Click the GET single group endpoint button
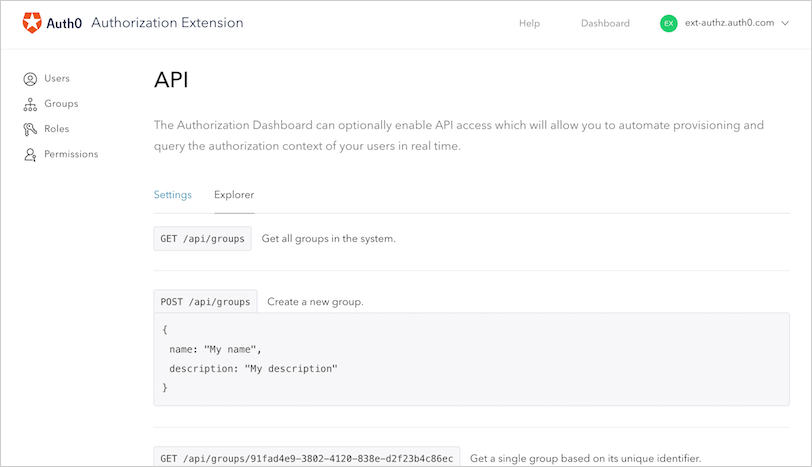Screen dimensions: 812x467 coord(307,457)
